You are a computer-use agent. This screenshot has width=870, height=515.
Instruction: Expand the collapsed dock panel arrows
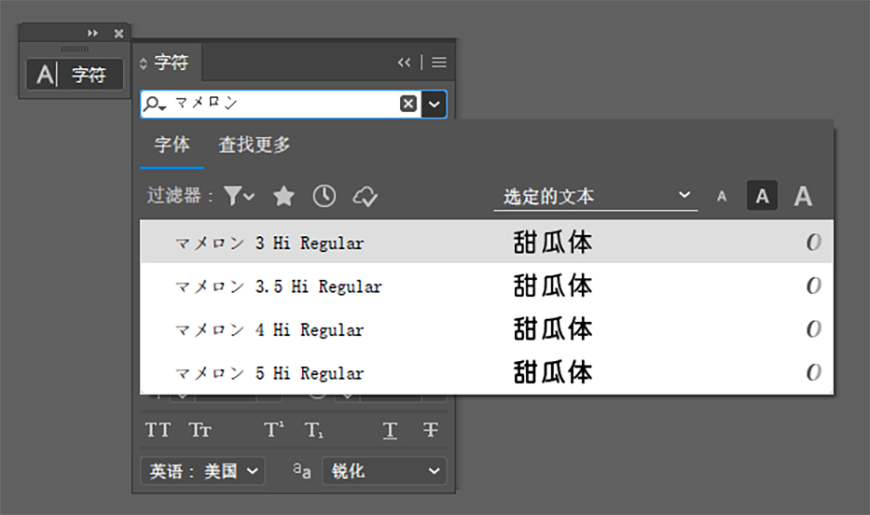(x=93, y=33)
